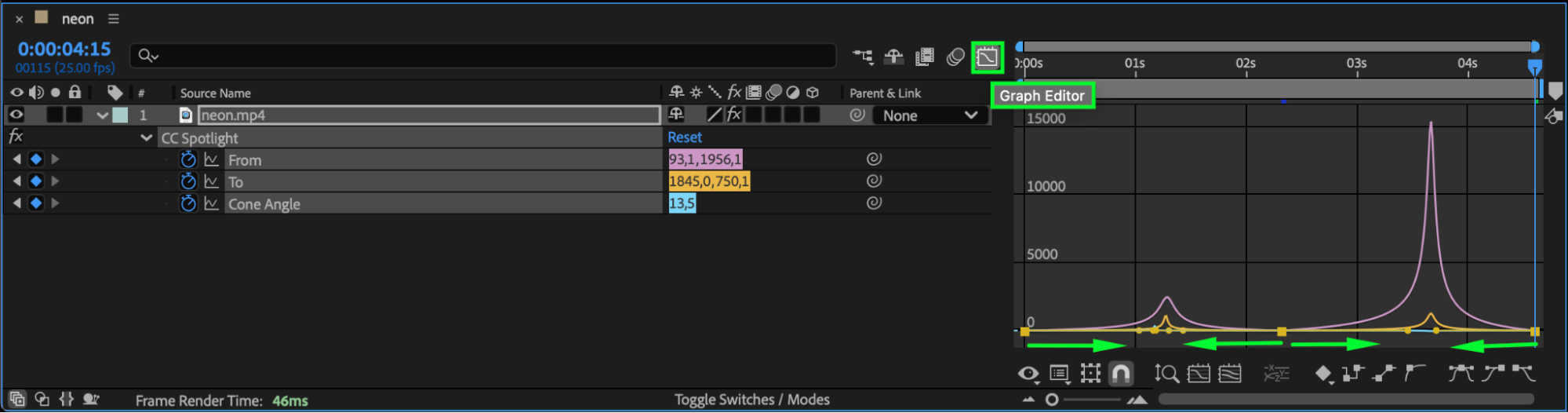The height and width of the screenshot is (413, 1568).
Task: Open the neon panel hamburger menu
Action: pyautogui.click(x=114, y=19)
